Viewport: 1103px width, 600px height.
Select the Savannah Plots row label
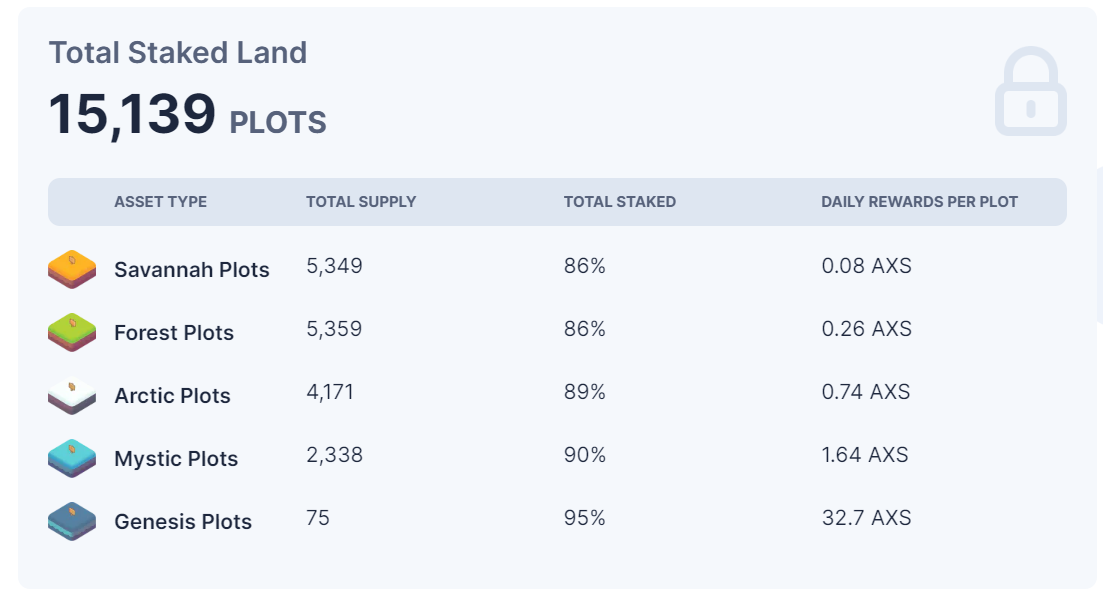(191, 269)
